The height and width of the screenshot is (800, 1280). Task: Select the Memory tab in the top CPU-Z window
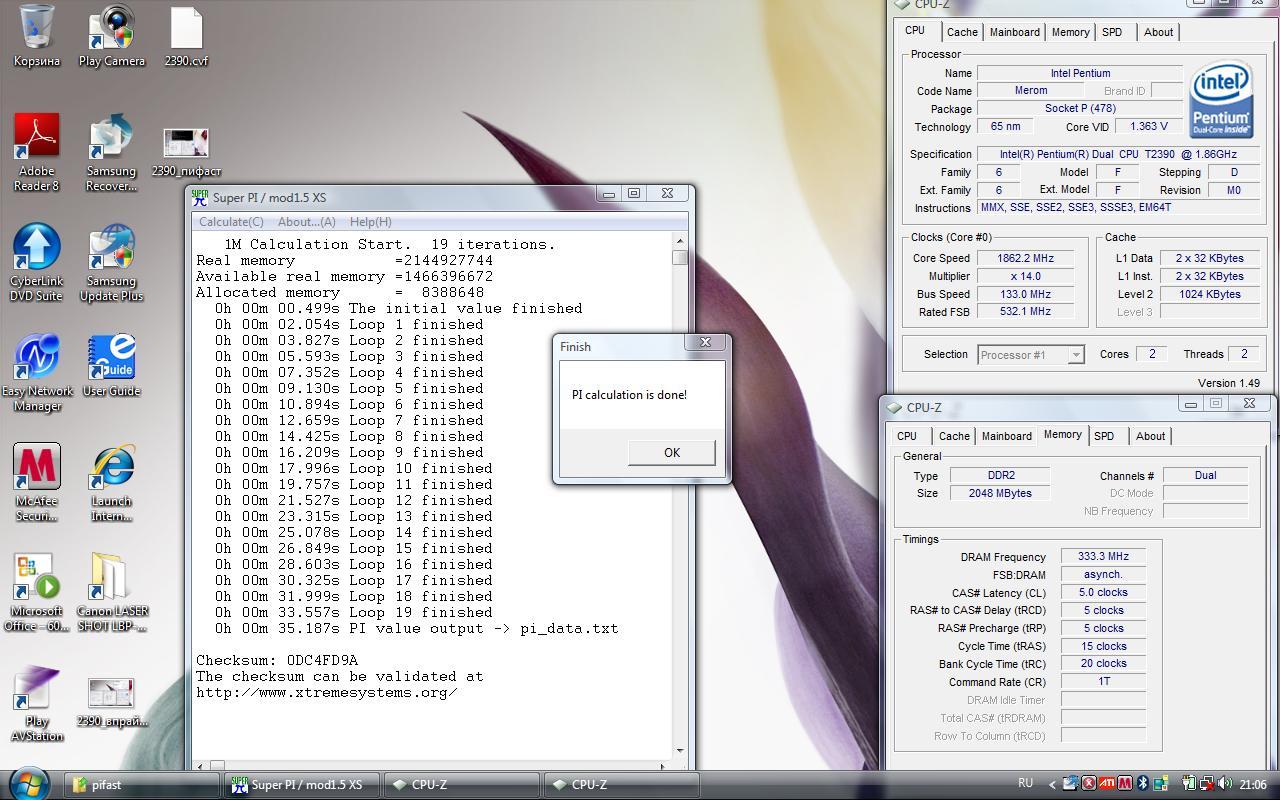(1070, 32)
